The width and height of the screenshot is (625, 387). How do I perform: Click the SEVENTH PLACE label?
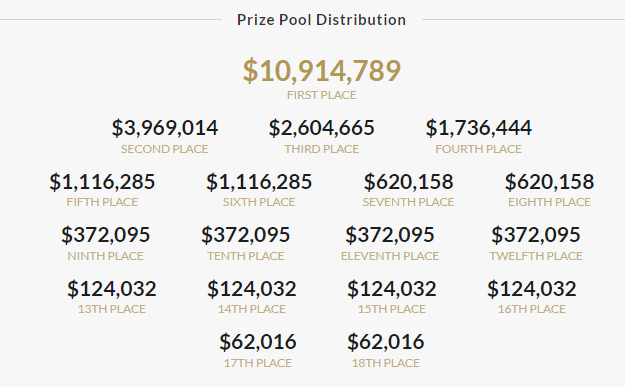tap(408, 202)
